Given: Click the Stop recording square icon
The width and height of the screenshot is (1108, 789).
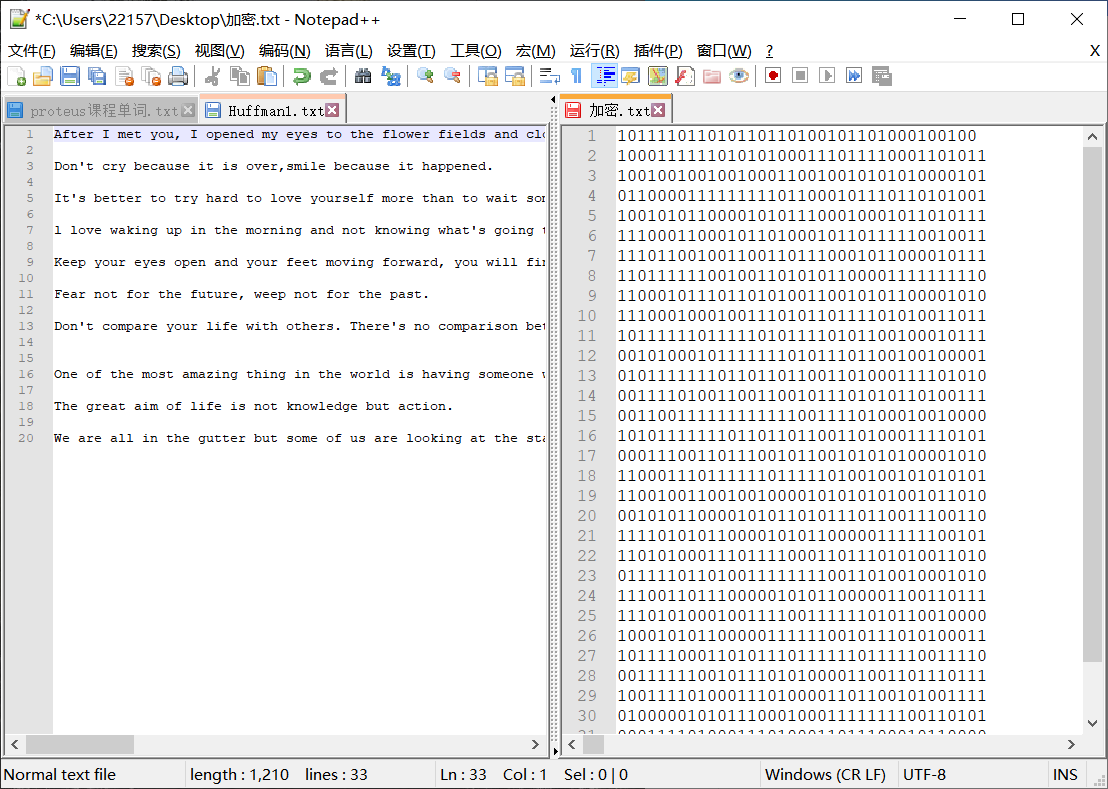Looking at the screenshot, I should (x=800, y=76).
